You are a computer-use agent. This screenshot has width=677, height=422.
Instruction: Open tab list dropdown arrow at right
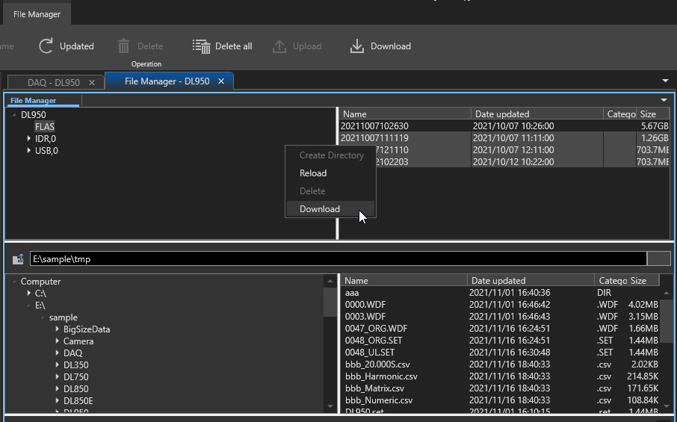[665, 81]
